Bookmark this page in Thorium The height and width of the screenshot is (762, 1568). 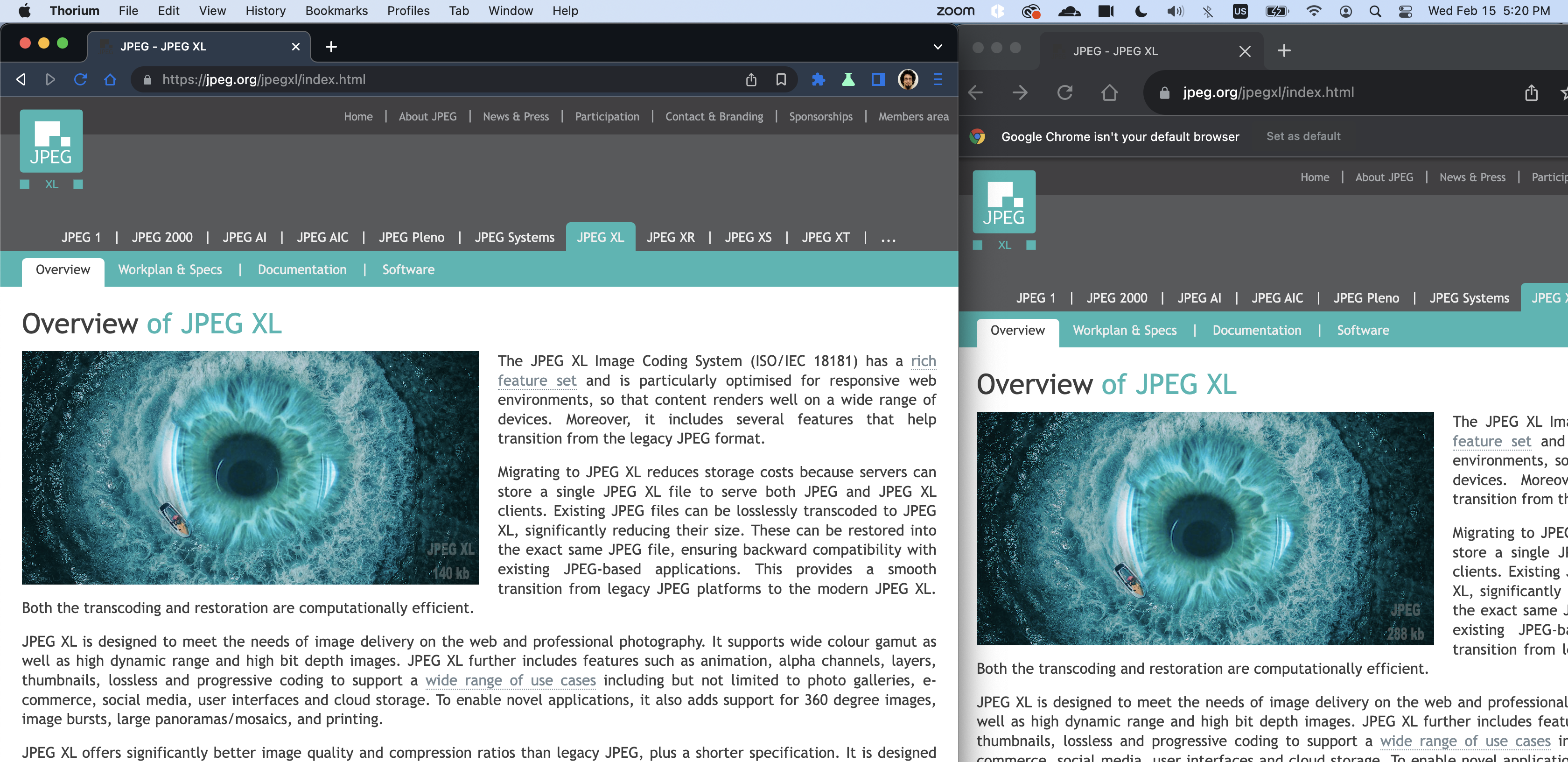(781, 80)
